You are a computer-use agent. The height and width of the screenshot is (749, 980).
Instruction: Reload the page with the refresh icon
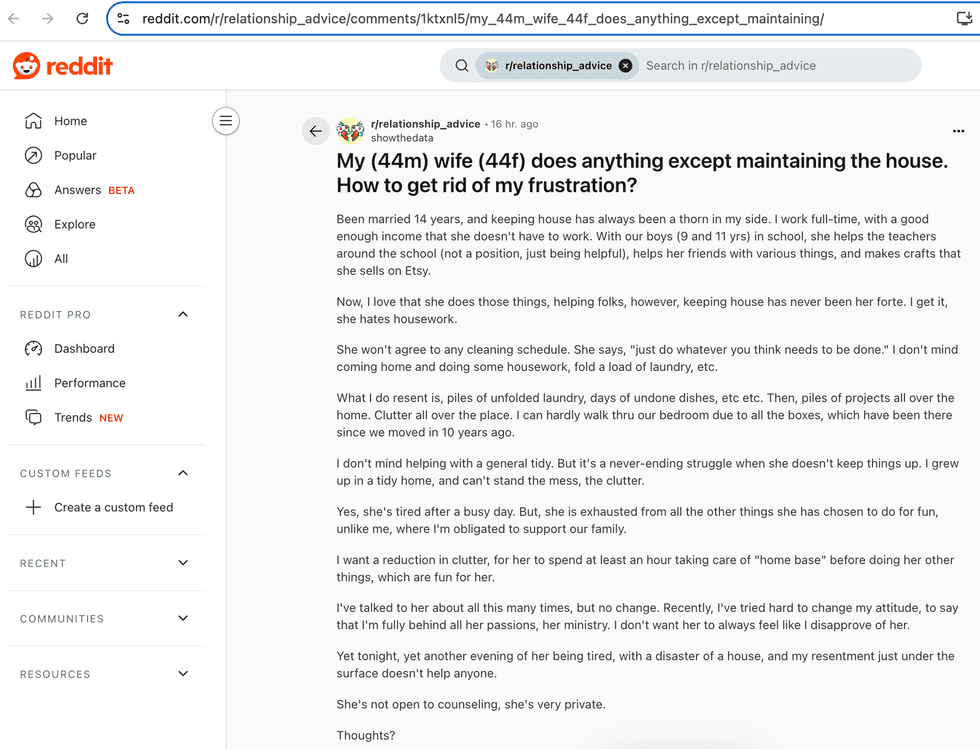82,19
